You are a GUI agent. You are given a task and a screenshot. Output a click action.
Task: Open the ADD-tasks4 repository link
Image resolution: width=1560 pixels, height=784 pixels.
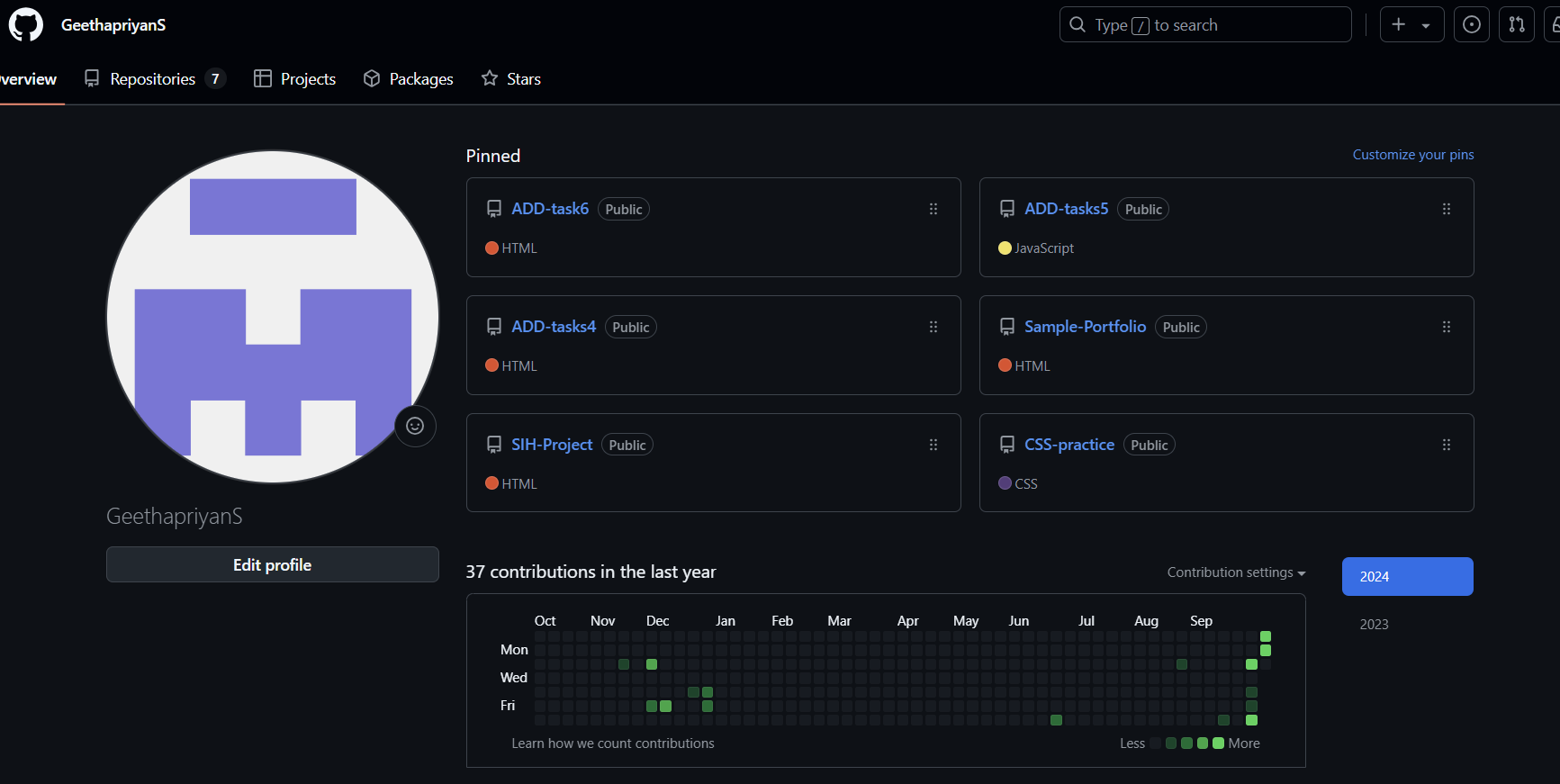[x=554, y=327]
